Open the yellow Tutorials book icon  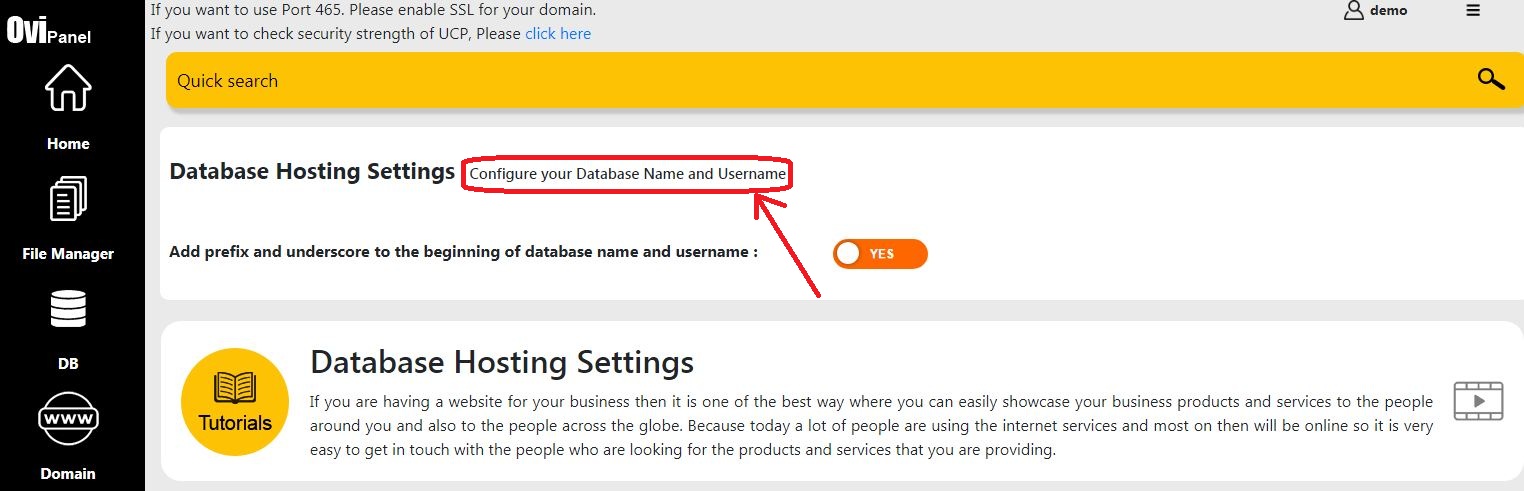pos(235,402)
